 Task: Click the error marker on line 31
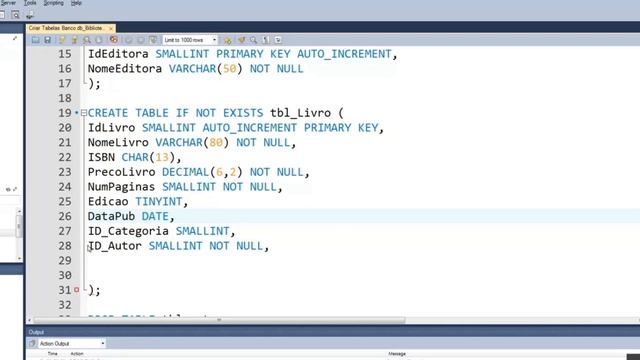pyautogui.click(x=76, y=290)
